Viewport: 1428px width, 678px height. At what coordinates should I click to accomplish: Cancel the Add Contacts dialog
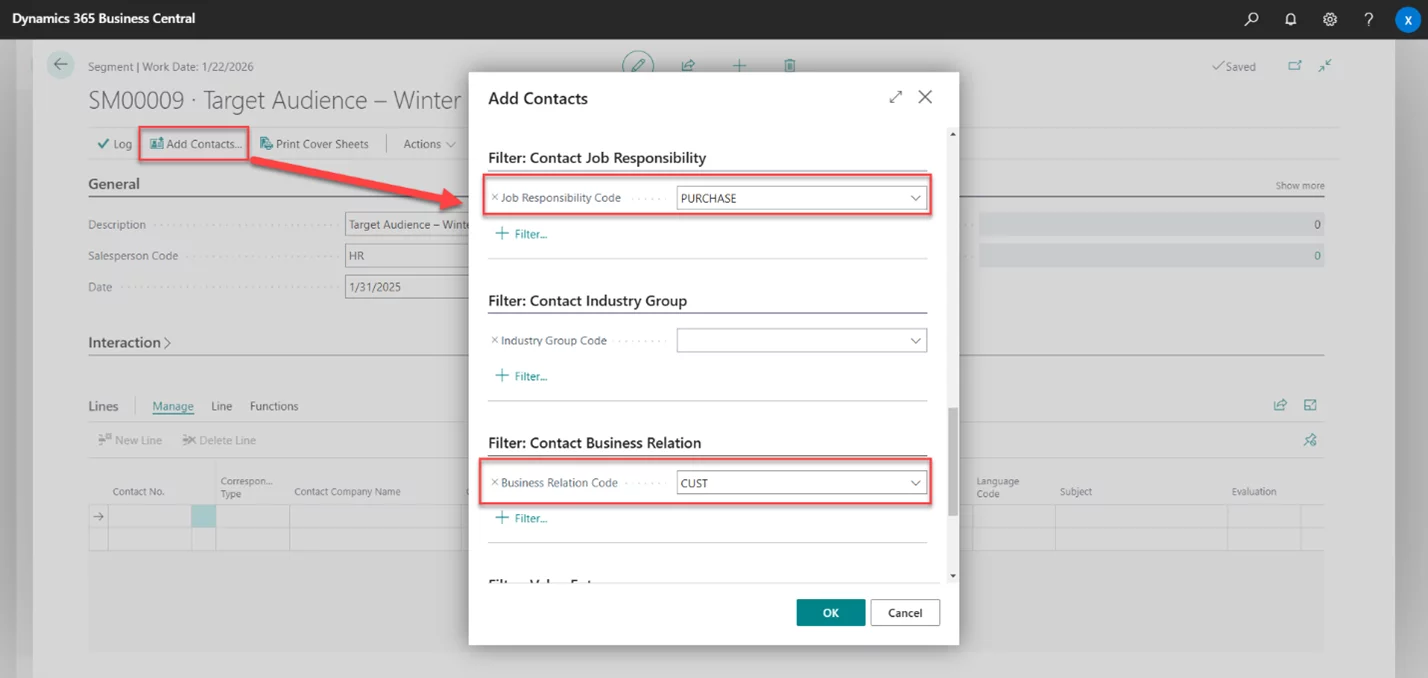pos(904,613)
